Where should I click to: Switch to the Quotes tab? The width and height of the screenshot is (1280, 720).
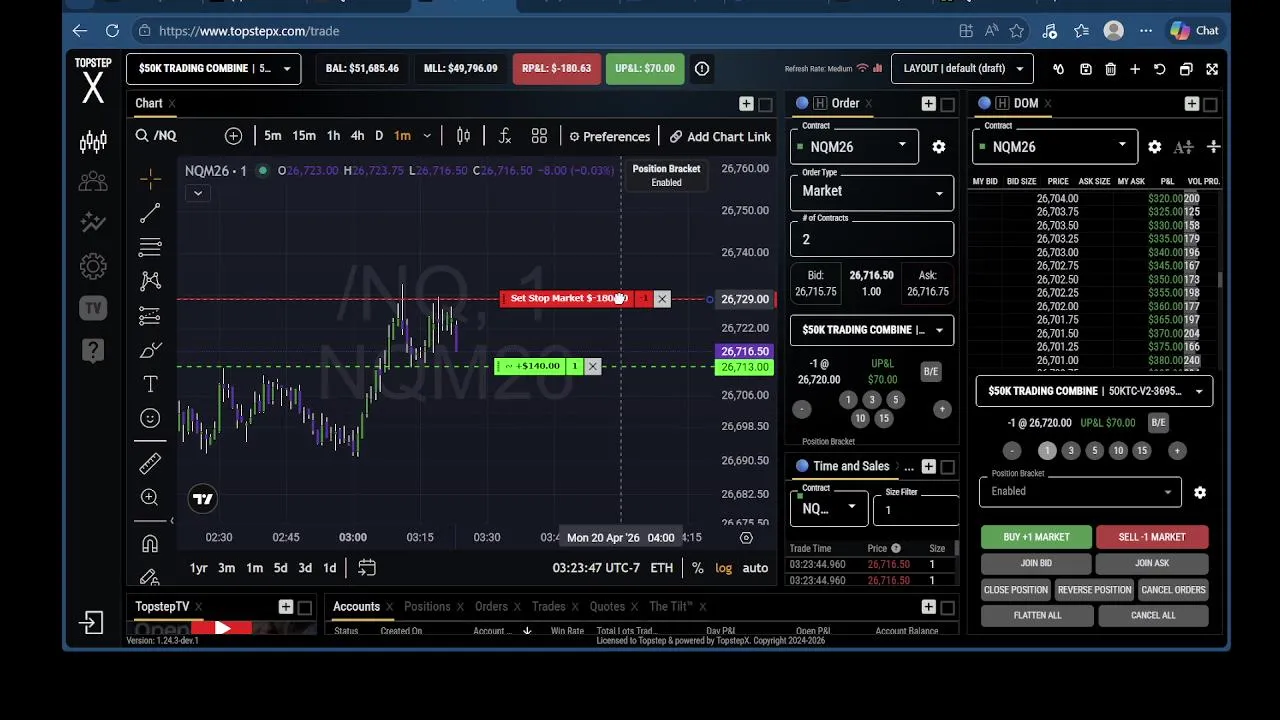pyautogui.click(x=607, y=607)
